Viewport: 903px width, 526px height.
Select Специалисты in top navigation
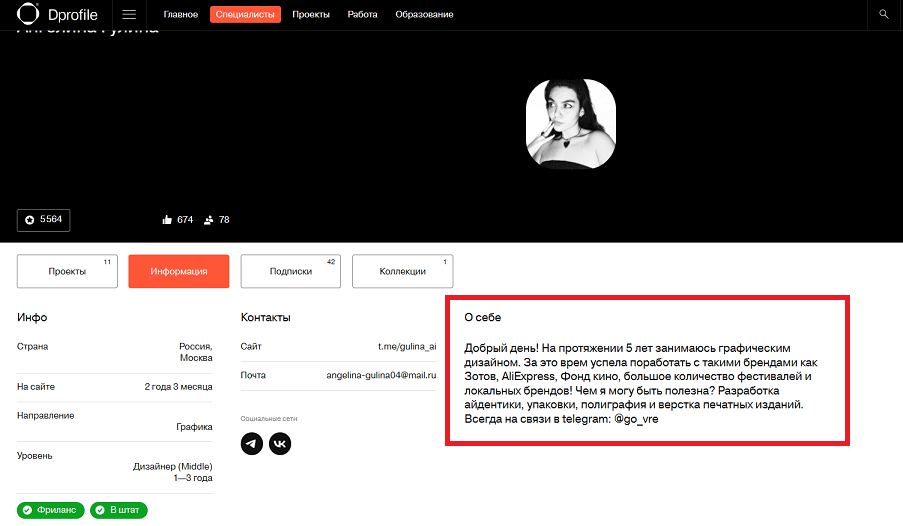pyautogui.click(x=245, y=14)
